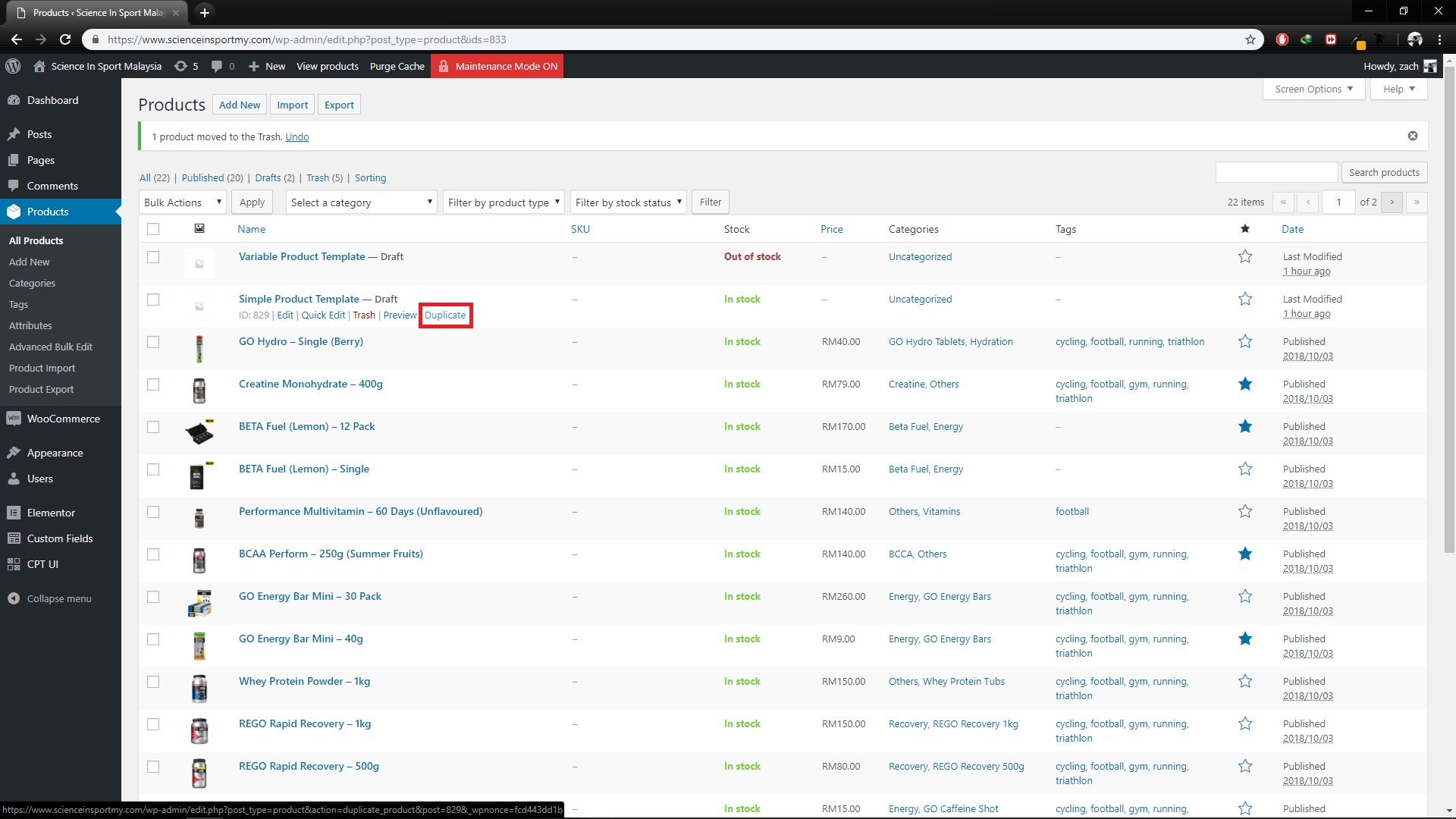
Task: Open BETA Fuel 12 Pack thumbnail
Action: (x=199, y=434)
